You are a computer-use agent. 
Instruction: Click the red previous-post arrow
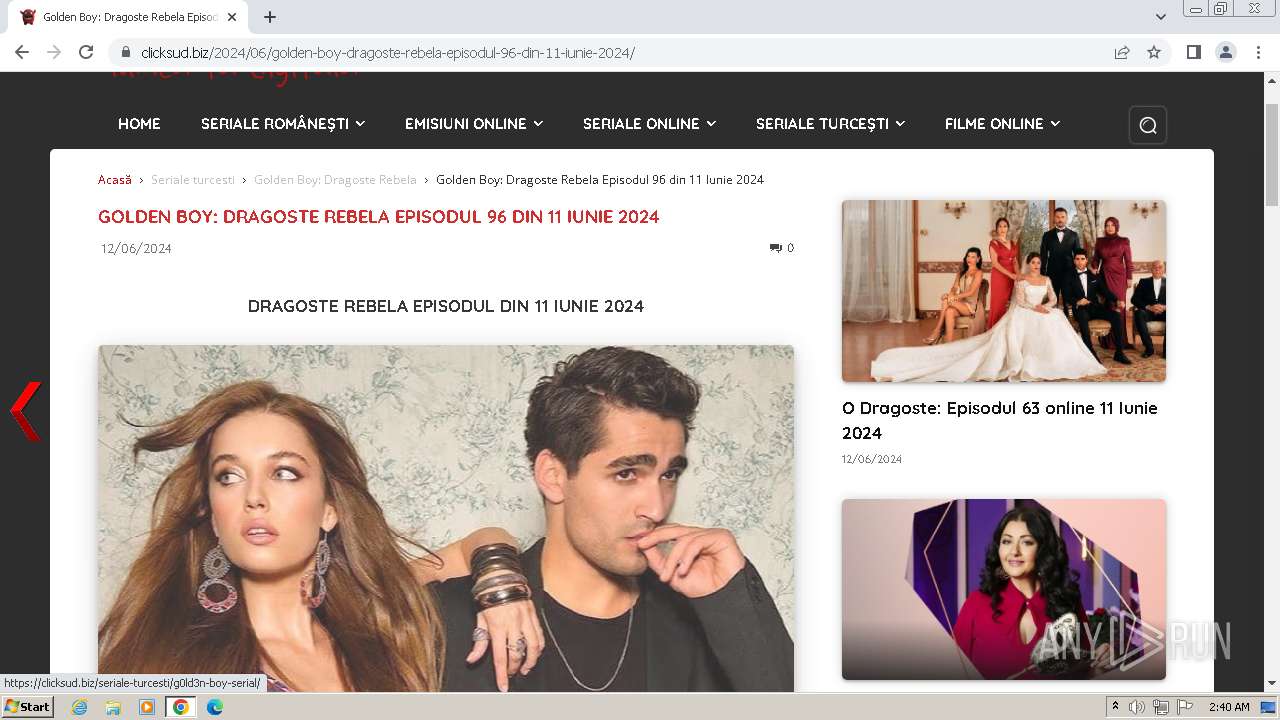click(26, 411)
